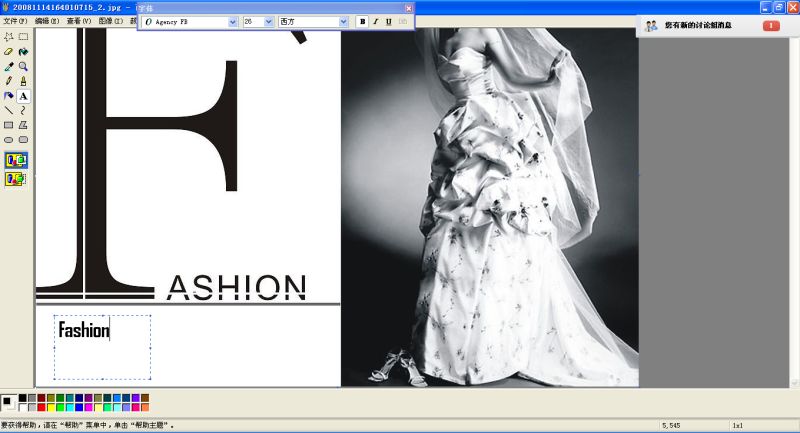Select the rectangular Select tool
Screen dimensions: 800x433
[x=23, y=37]
